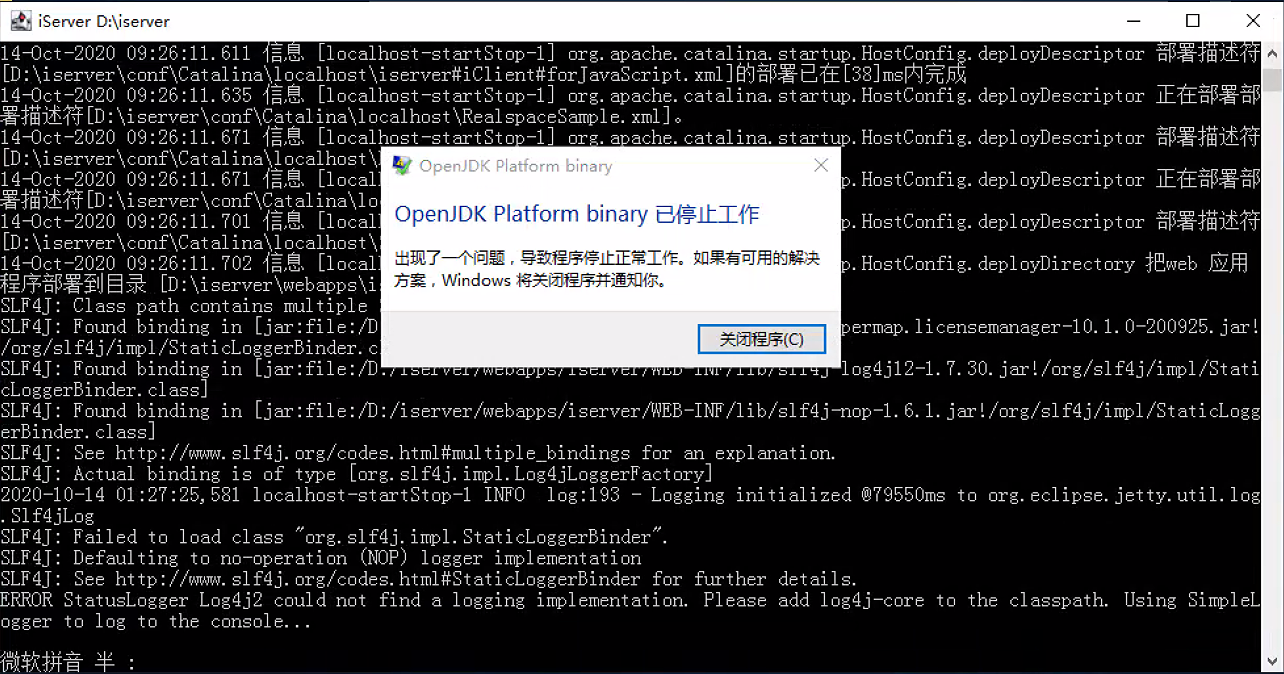The image size is (1284, 674).
Task: Click the slf4j multiple_bindings URL line
Action: click(x=418, y=453)
